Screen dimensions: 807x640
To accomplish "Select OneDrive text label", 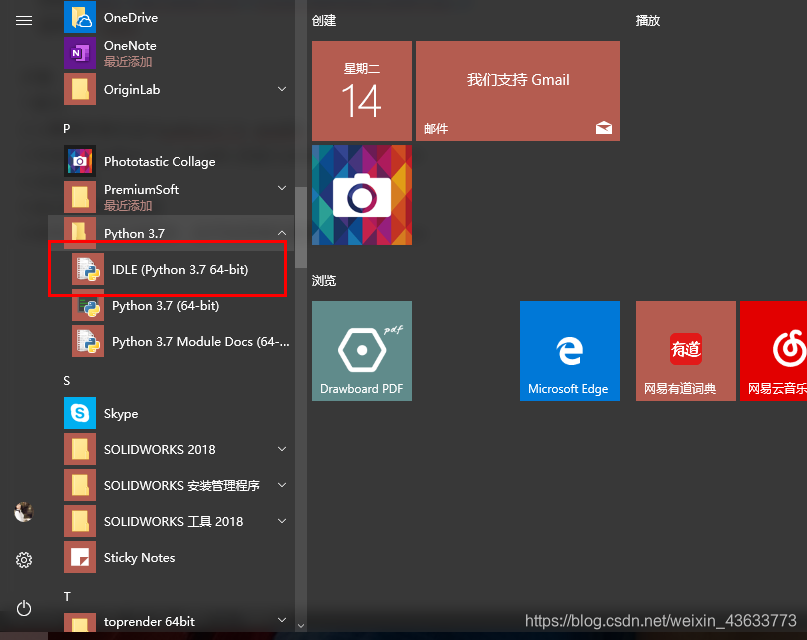I will coord(131,17).
